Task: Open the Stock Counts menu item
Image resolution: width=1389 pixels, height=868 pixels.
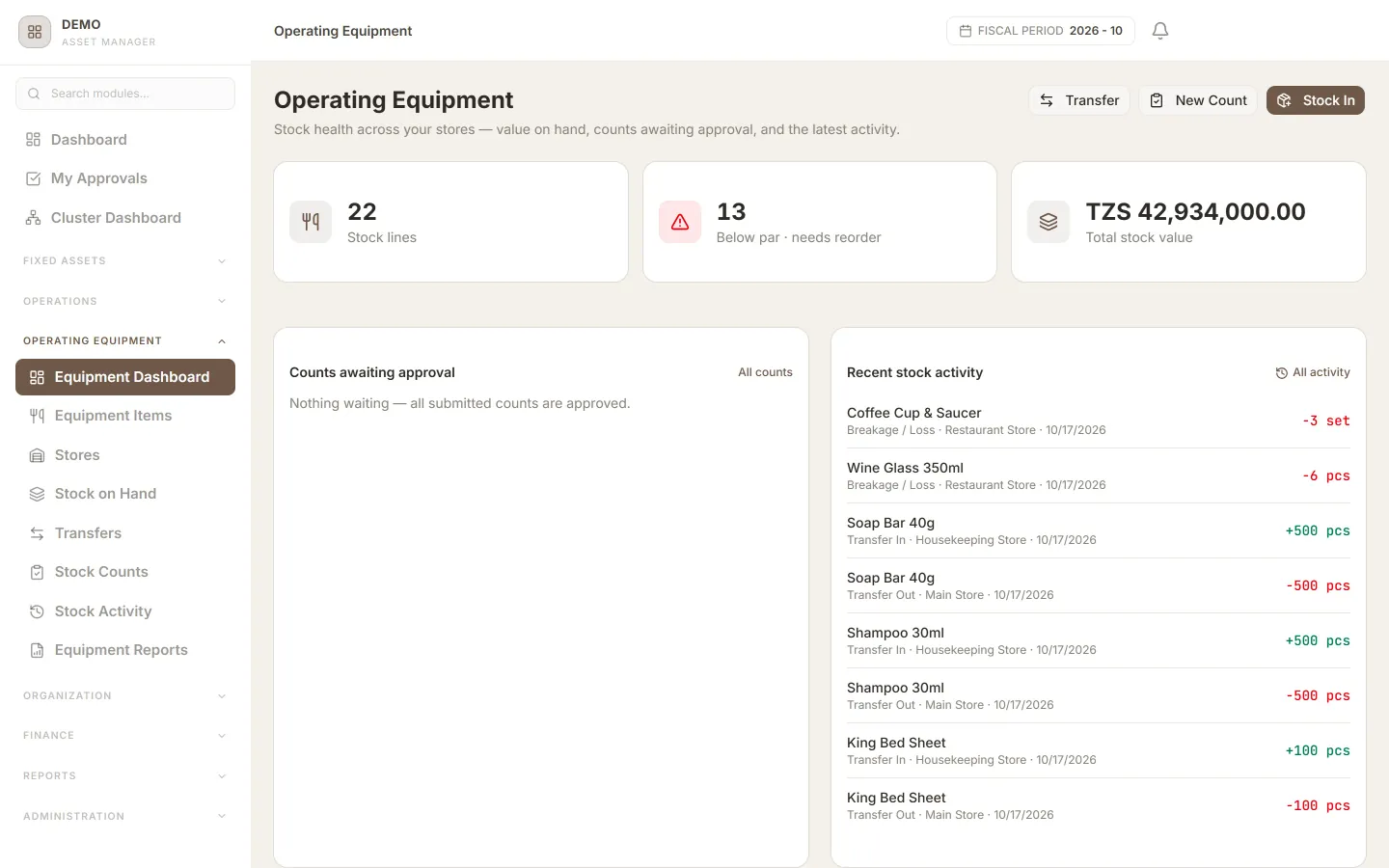Action: click(x=125, y=572)
